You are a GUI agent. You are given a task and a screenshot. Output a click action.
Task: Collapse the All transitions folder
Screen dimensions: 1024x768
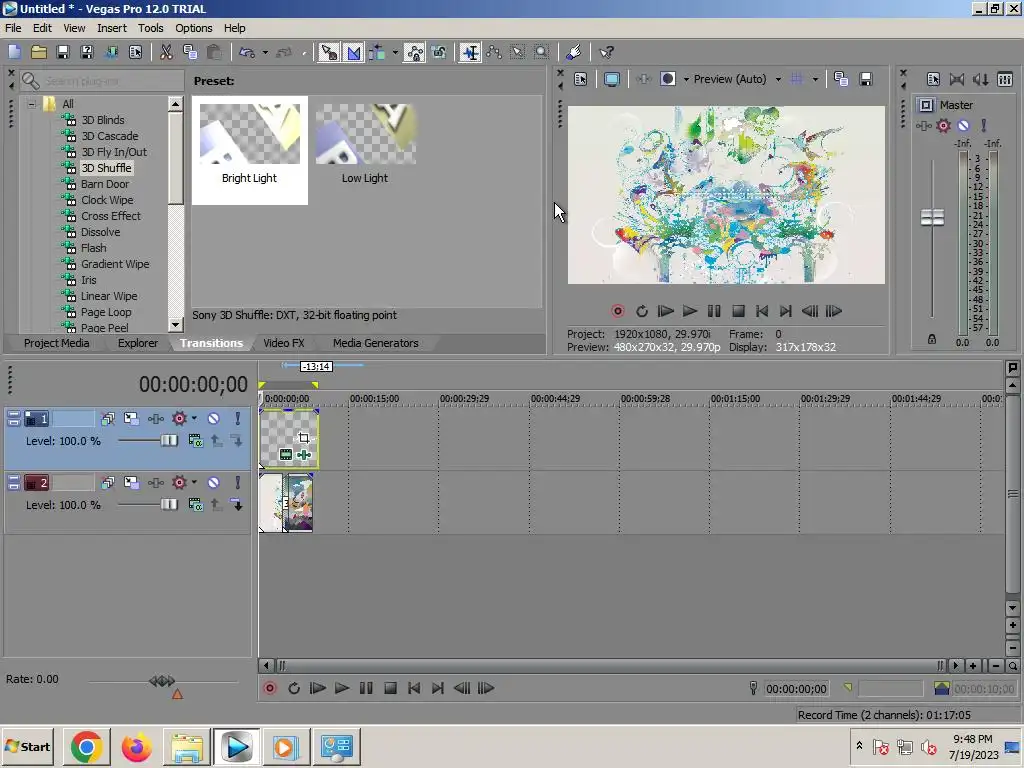point(31,104)
